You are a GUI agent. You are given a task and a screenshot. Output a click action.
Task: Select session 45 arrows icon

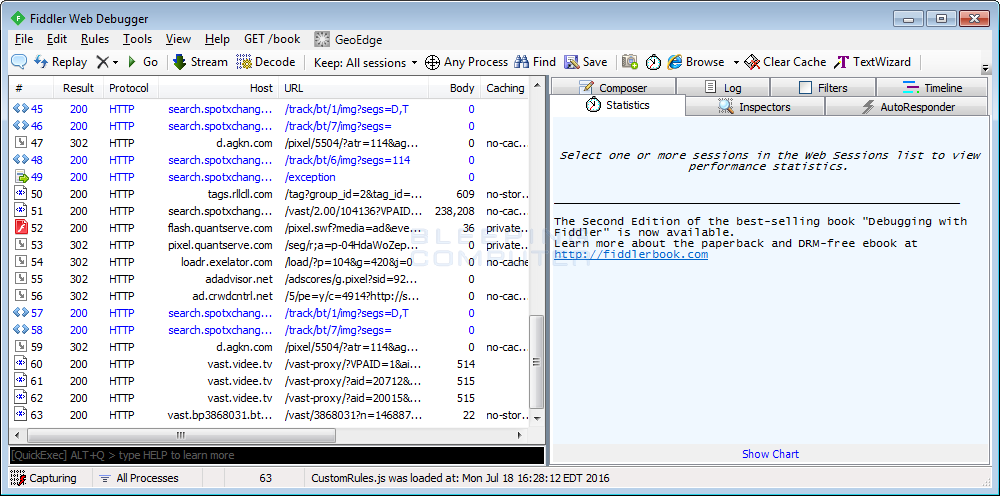click(20, 109)
